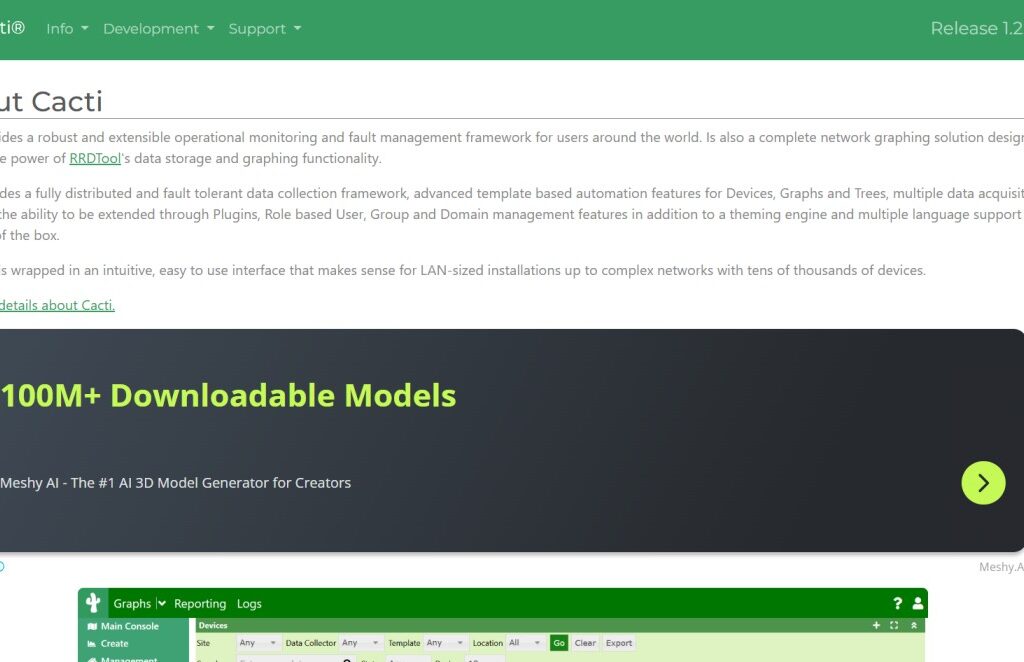Click the Release version link in navbar

click(x=977, y=29)
